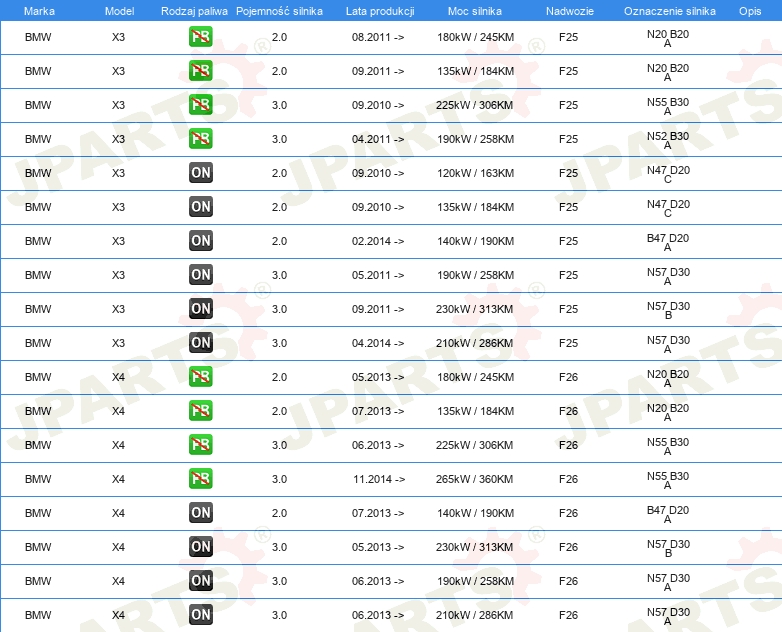The width and height of the screenshot is (782, 632).
Task: Click the Marka column header
Action: [39, 11]
